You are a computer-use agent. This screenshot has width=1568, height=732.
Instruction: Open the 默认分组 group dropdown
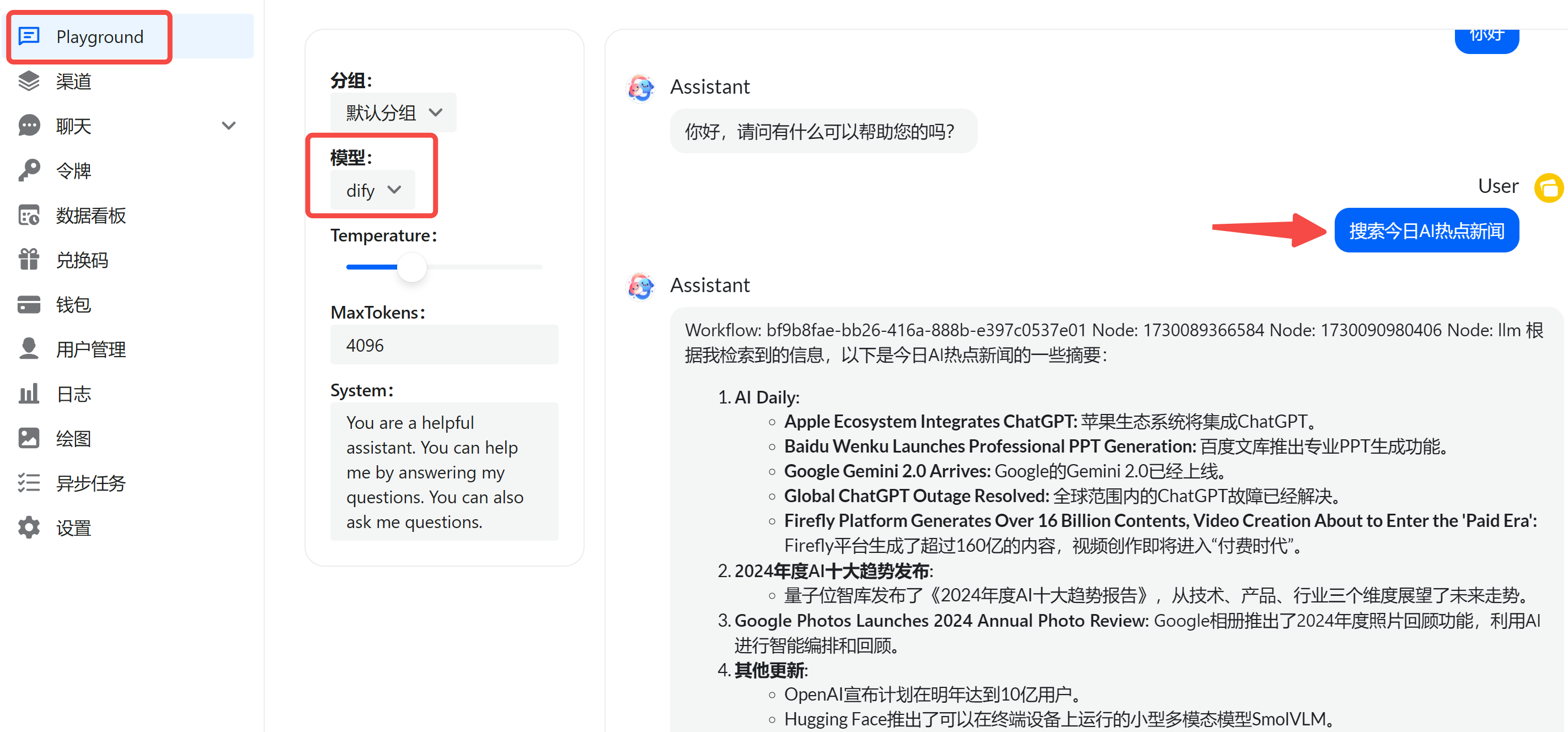point(393,112)
